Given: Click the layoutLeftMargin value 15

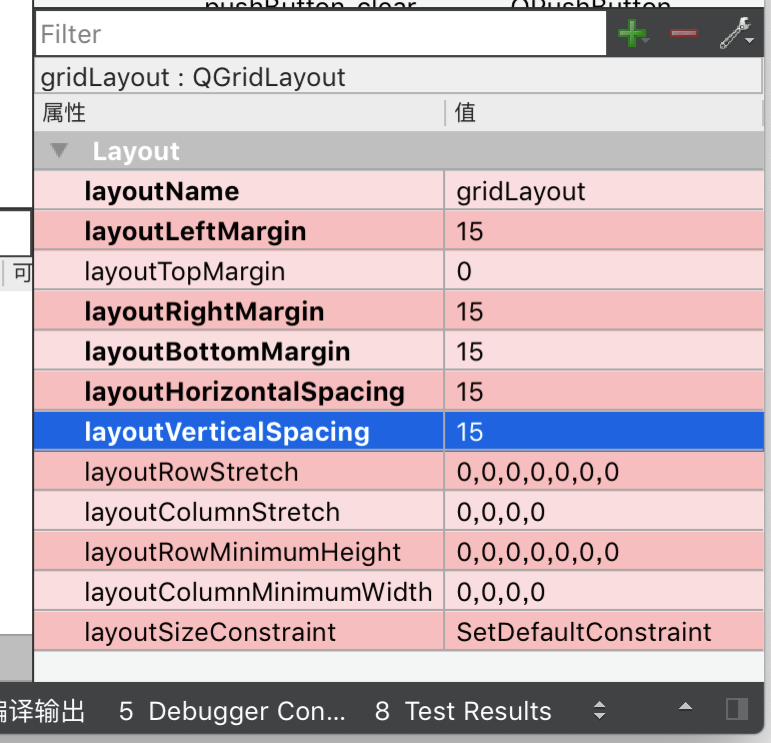Looking at the screenshot, I should click(604, 231).
